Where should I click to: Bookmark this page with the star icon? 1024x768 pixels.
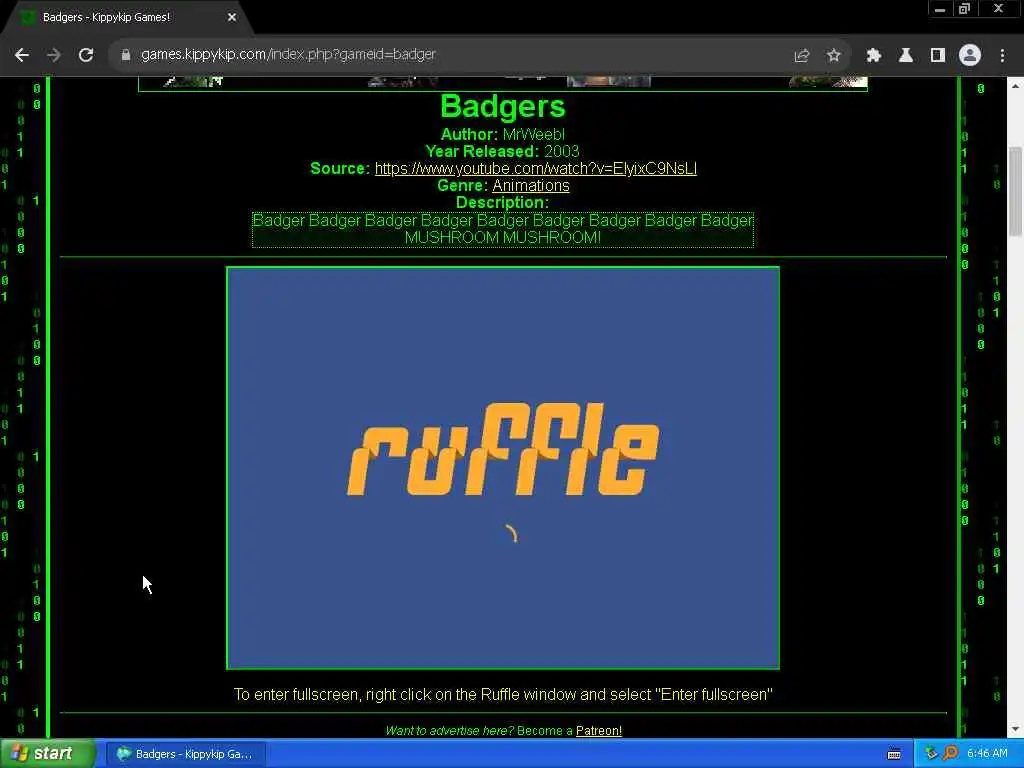pyautogui.click(x=834, y=56)
